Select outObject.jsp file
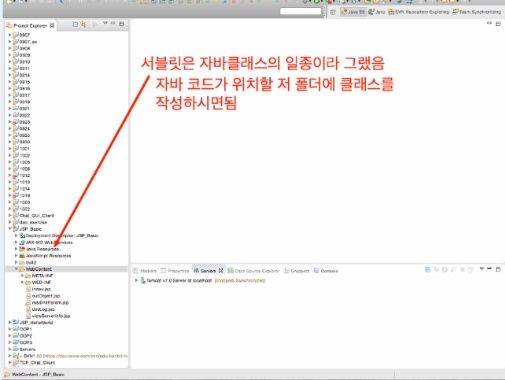 pyautogui.click(x=46, y=296)
